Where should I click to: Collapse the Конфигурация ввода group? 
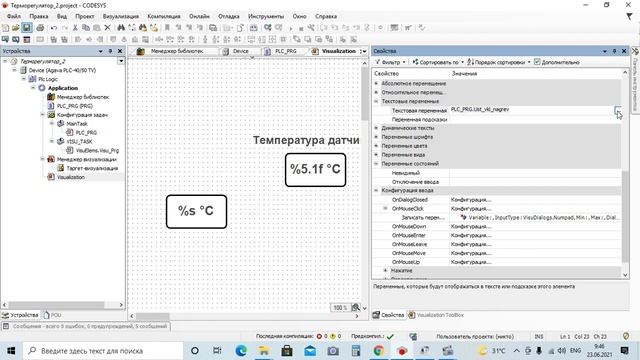click(376, 190)
